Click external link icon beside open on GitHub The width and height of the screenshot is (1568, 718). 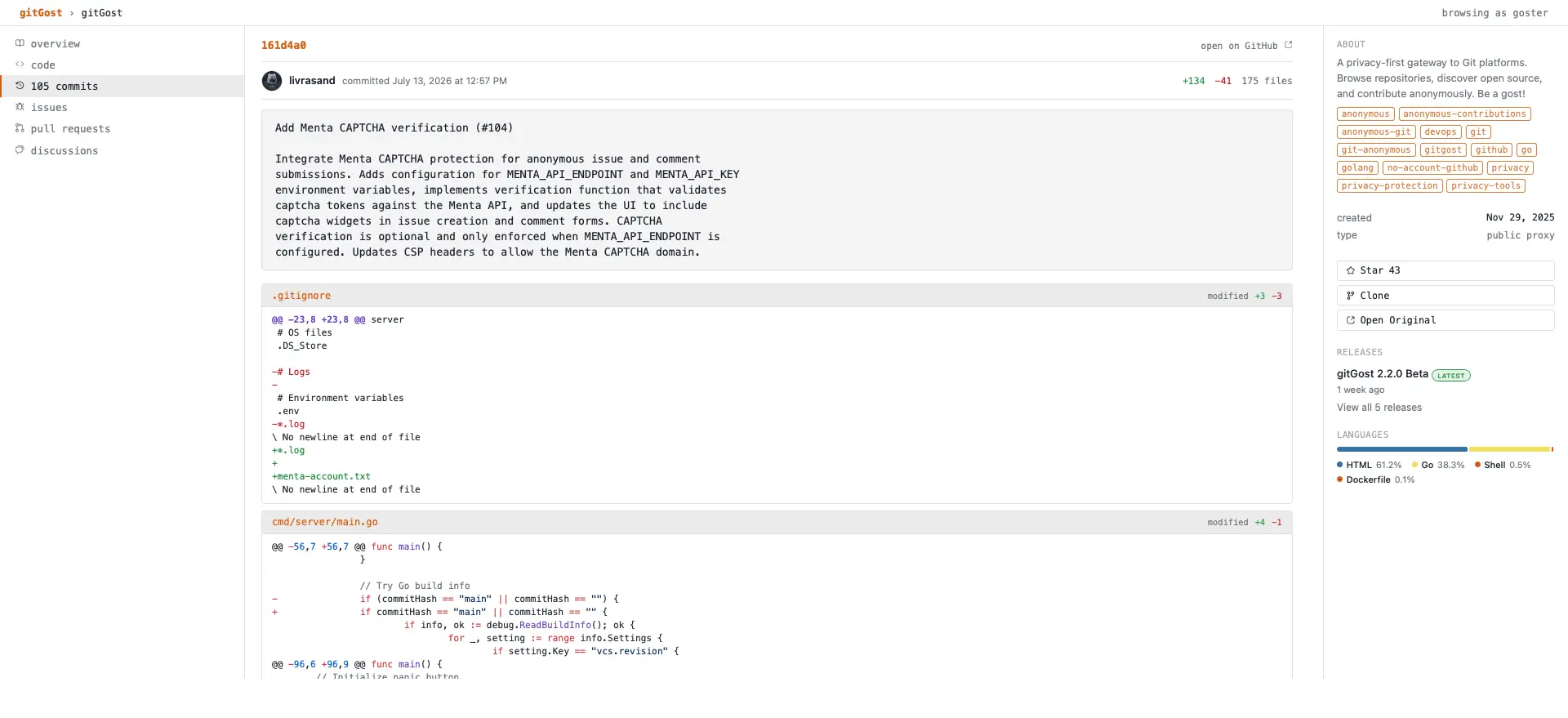1289,45
